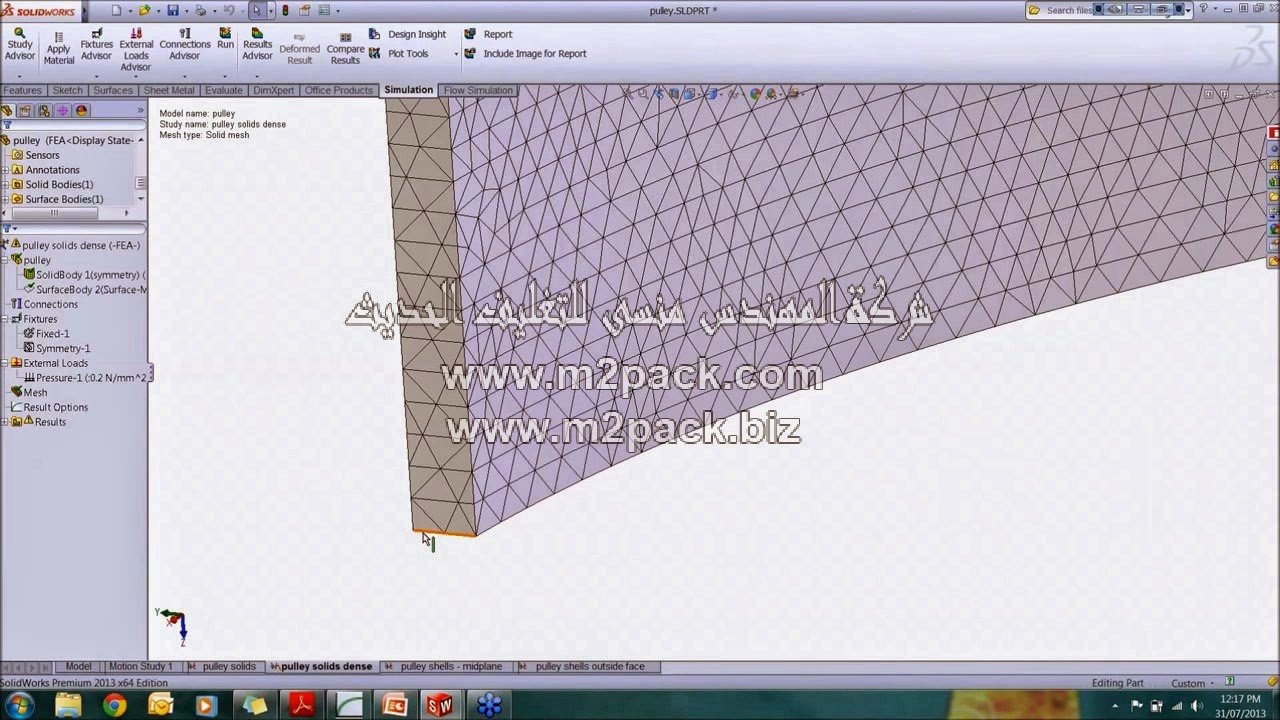Select the Mesh item in study tree

[x=30, y=392]
